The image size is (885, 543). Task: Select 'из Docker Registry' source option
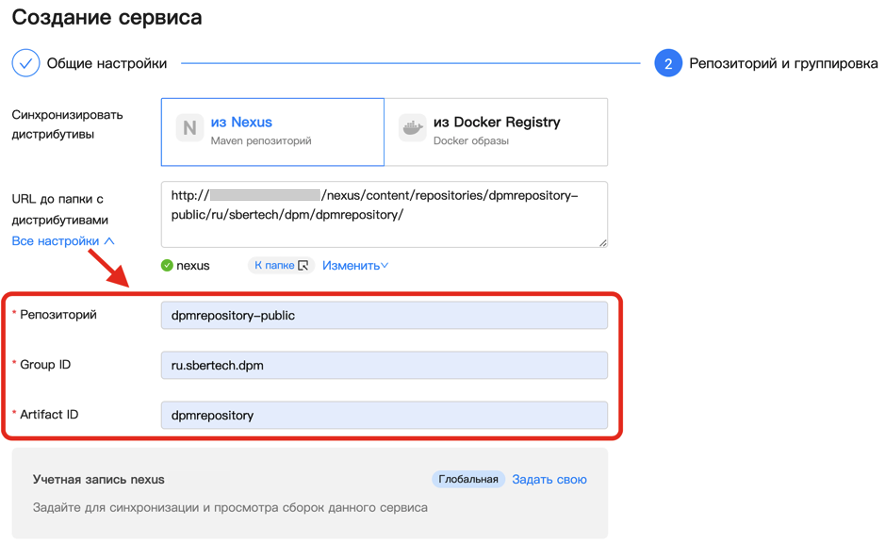(x=496, y=131)
